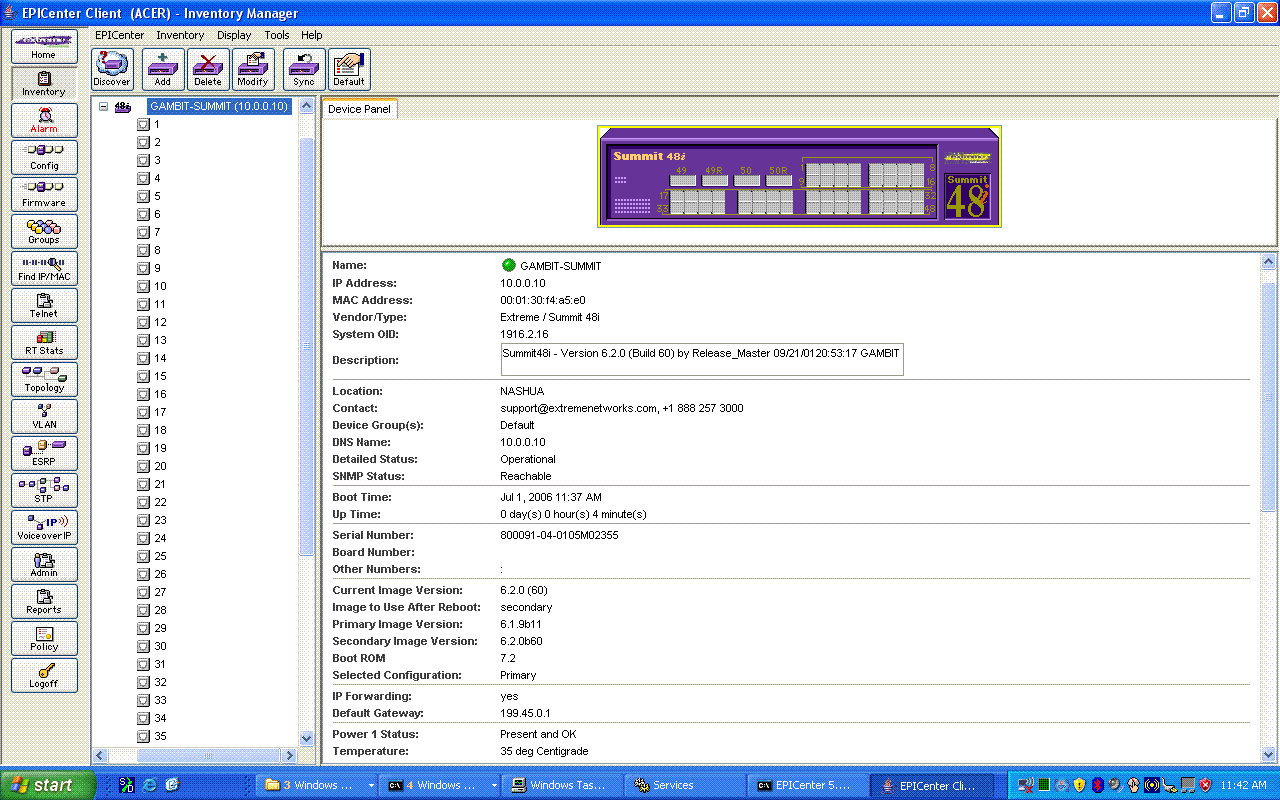
Task: Select GAMBIT-SUMMIT (10.0.0.10) in tree
Action: pos(219,106)
